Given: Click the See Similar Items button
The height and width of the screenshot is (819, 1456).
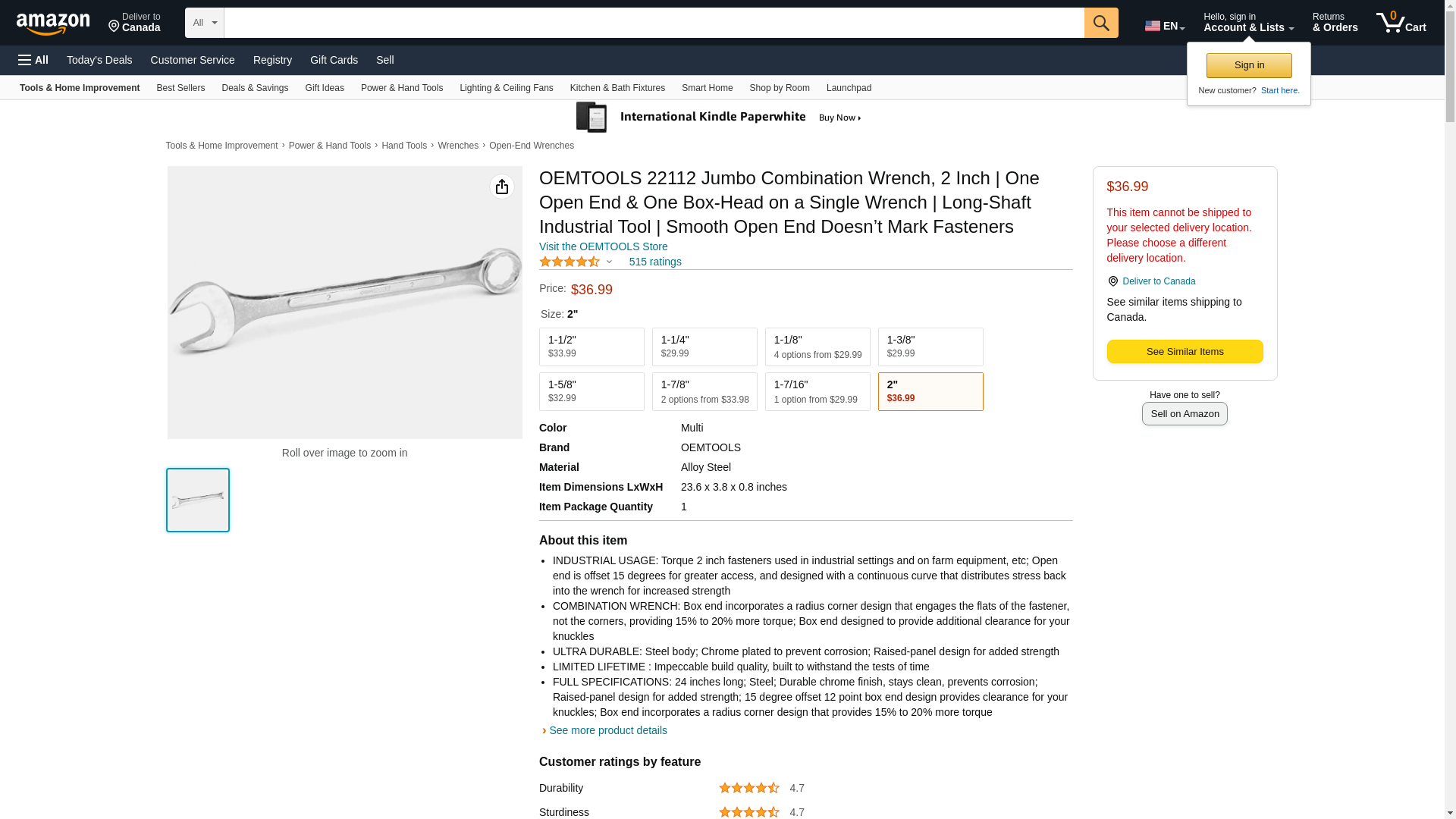Looking at the screenshot, I should [x=1184, y=352].
